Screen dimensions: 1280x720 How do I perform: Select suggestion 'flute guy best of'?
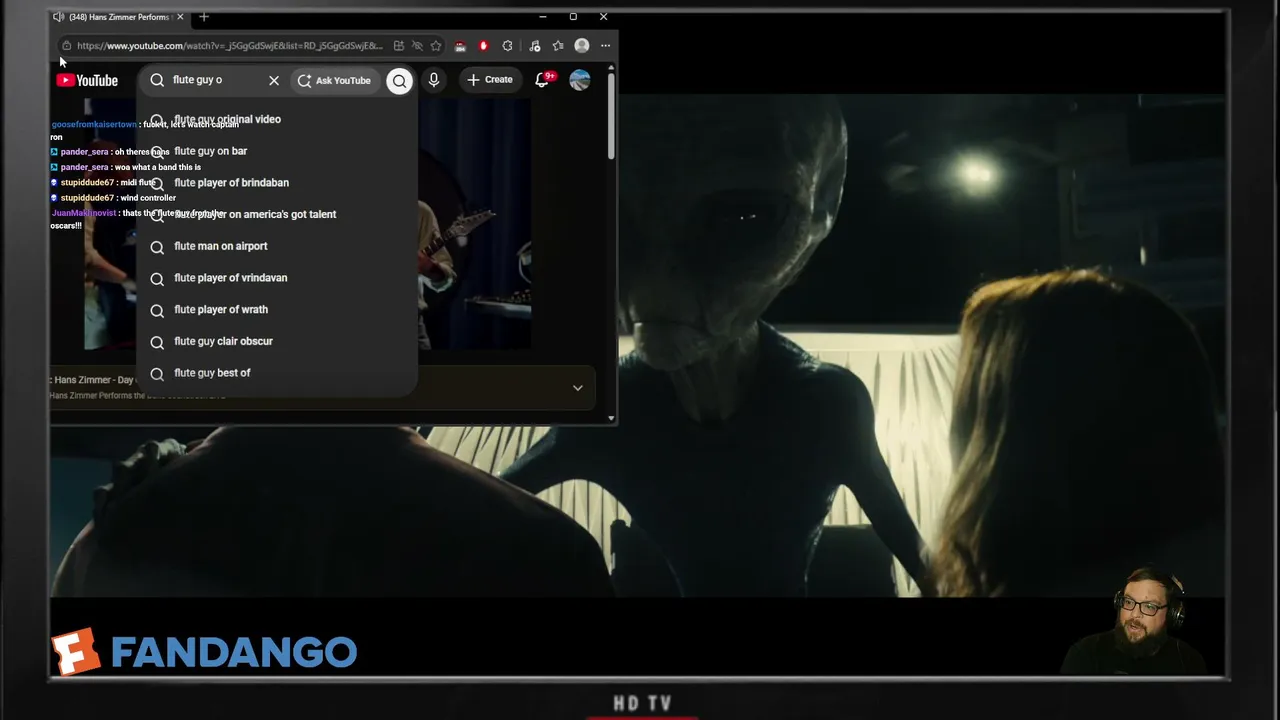pos(277,373)
